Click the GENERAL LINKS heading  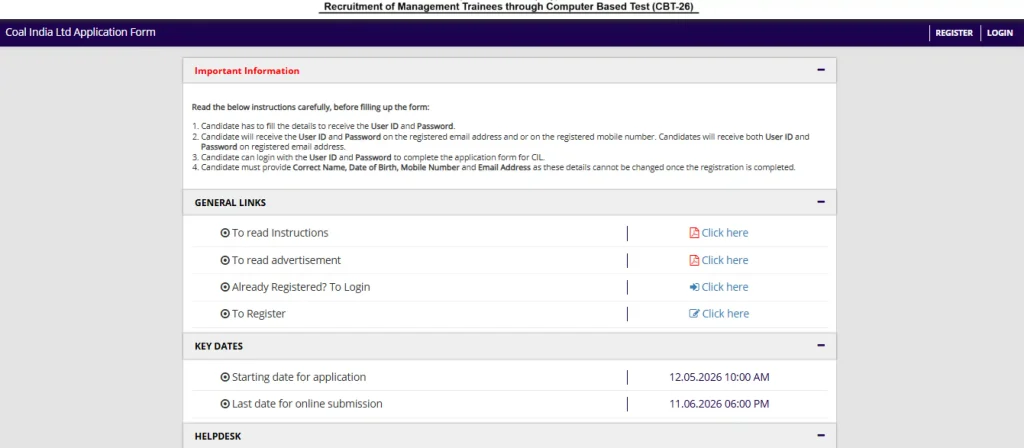[x=230, y=202]
